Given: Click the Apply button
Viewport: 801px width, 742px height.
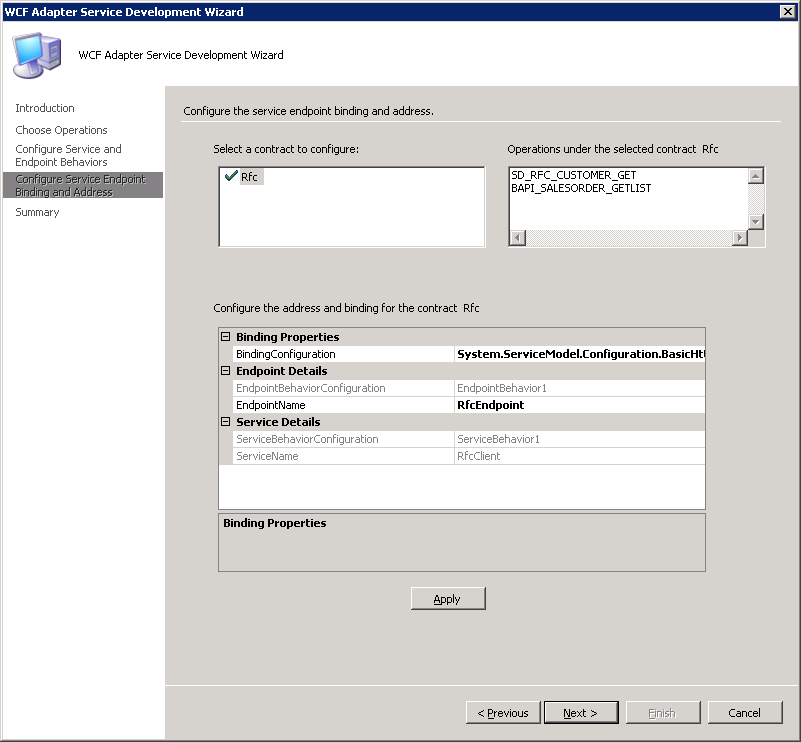Looking at the screenshot, I should point(448,599).
